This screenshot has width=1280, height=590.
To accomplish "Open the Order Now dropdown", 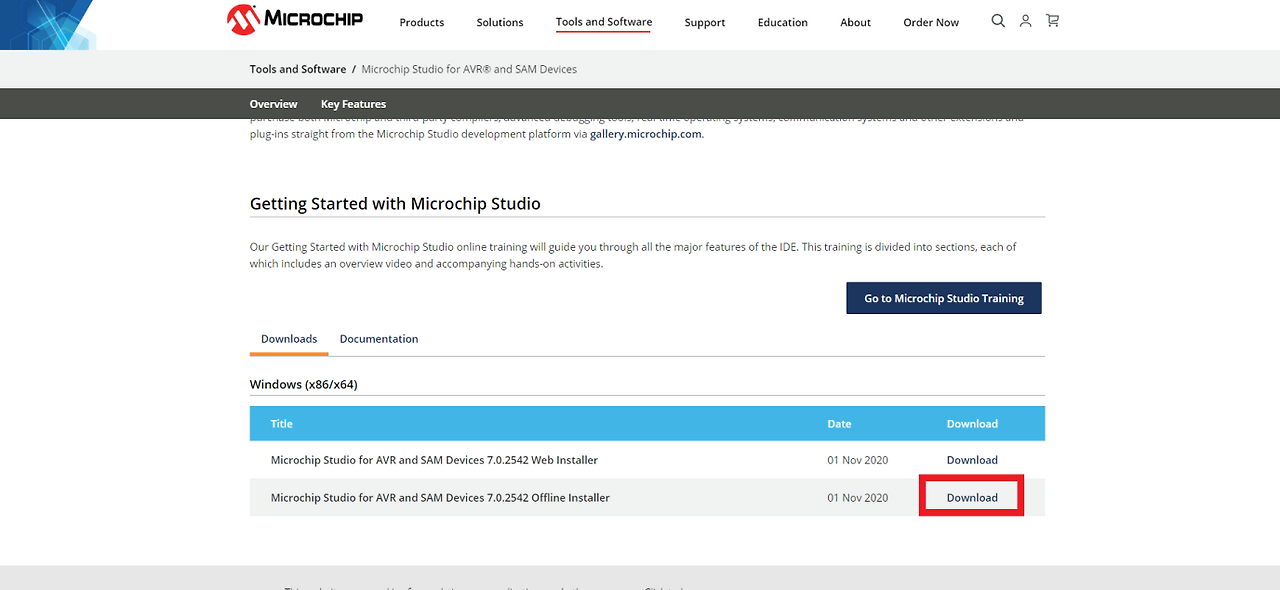I will click(x=930, y=22).
